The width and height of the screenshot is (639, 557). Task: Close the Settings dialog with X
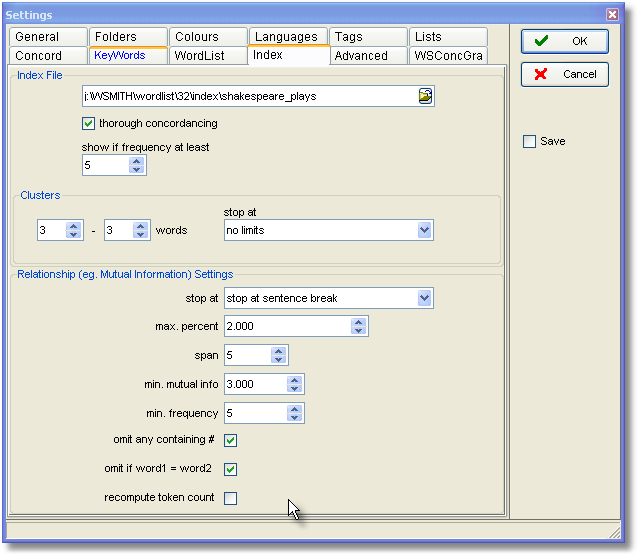(x=612, y=15)
